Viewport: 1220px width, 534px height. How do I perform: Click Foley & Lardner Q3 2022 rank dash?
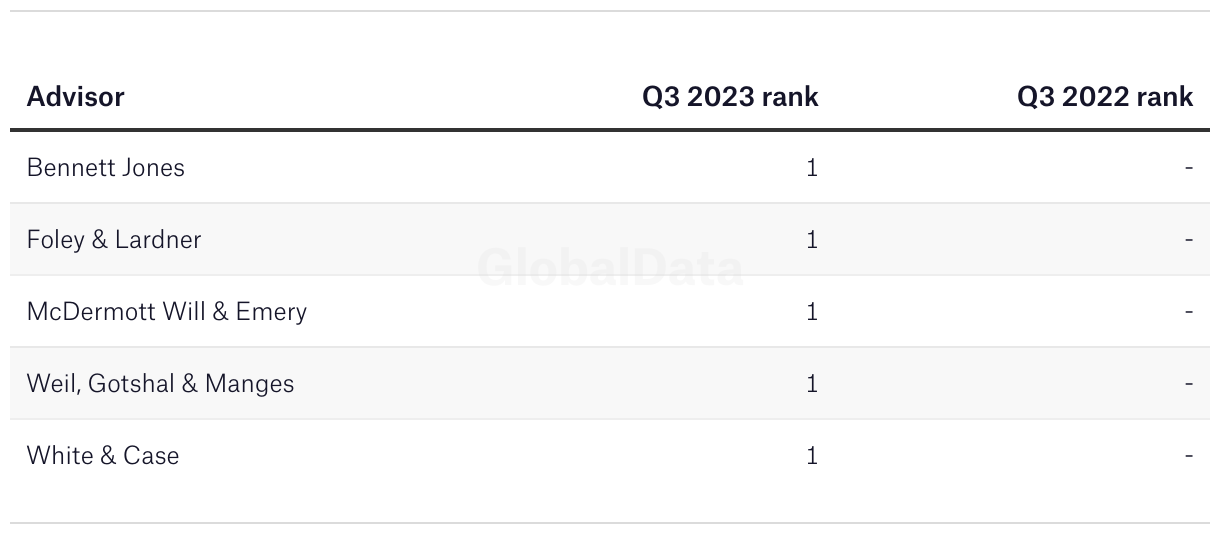(1189, 240)
